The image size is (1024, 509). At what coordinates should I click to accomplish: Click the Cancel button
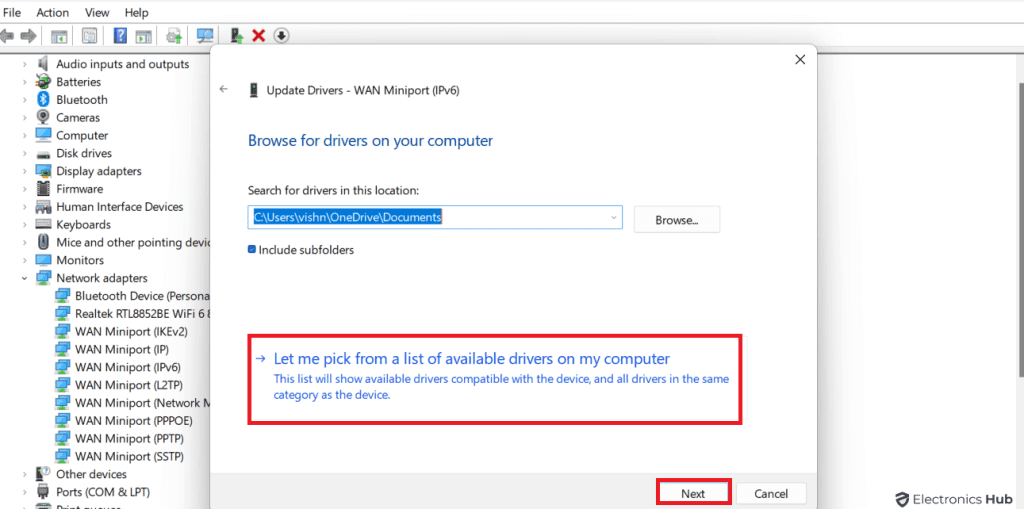point(771,493)
